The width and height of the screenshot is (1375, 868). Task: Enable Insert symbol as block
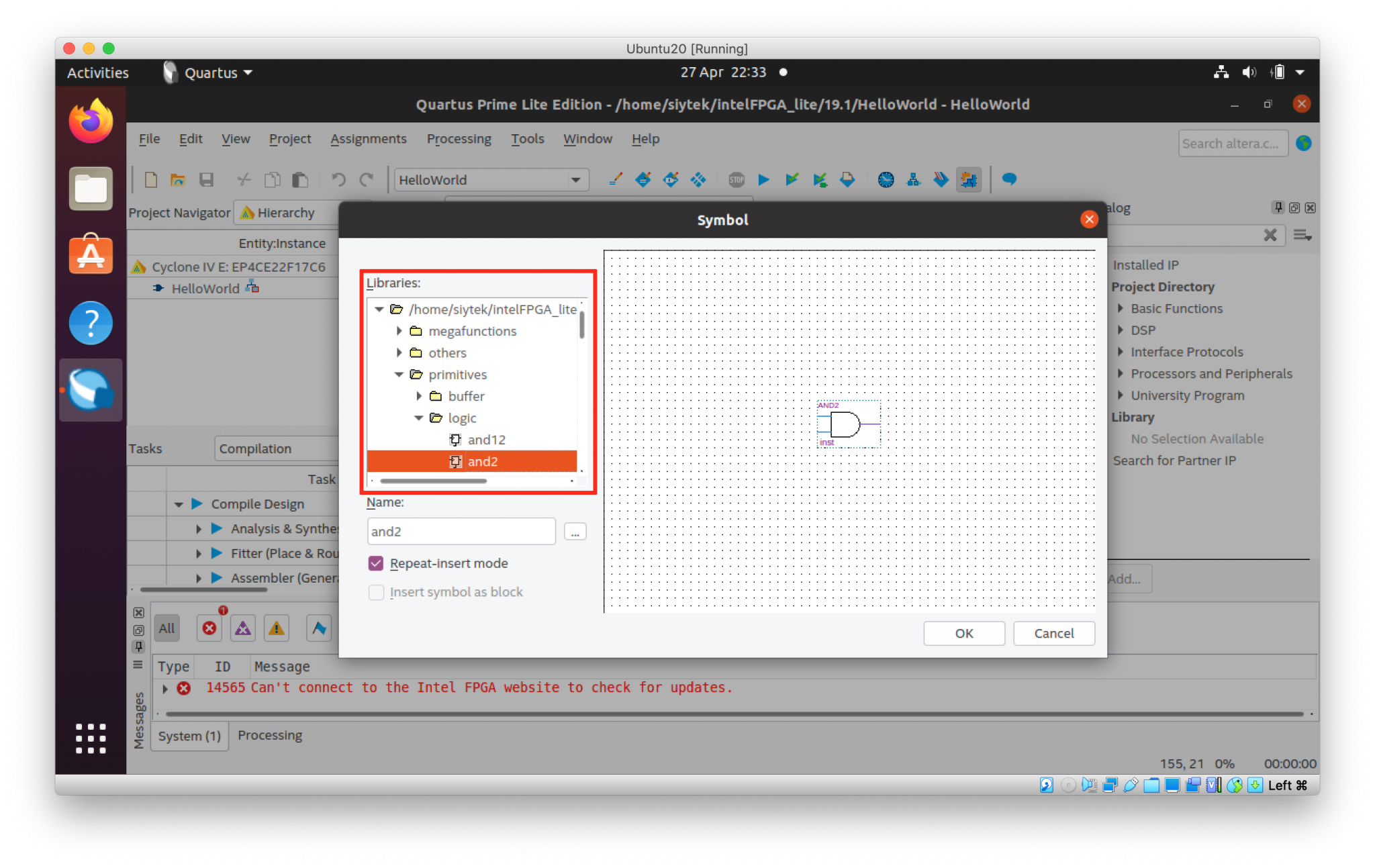coord(376,592)
